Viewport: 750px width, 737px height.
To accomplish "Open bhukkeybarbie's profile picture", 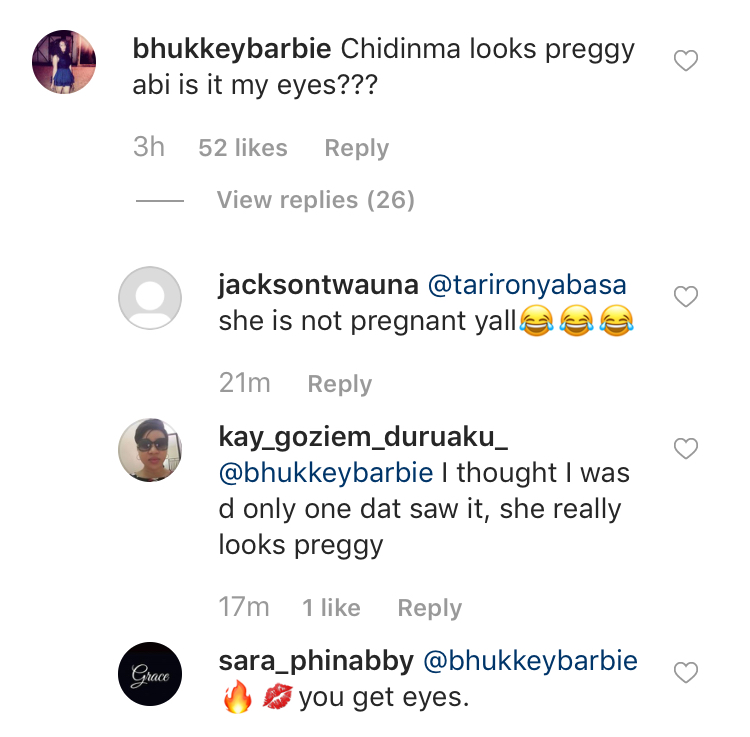I will click(x=64, y=62).
